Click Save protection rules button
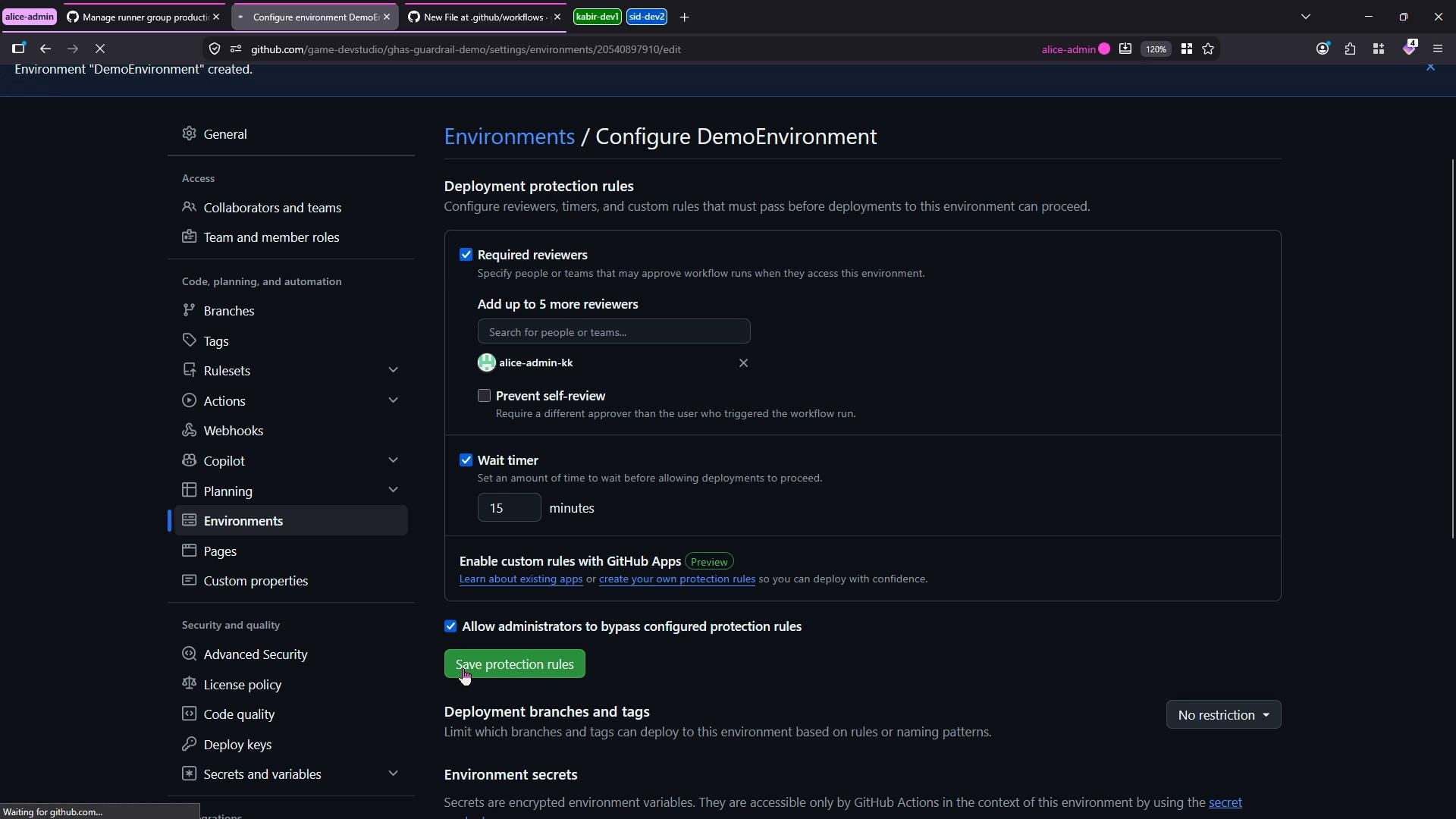 point(515,664)
